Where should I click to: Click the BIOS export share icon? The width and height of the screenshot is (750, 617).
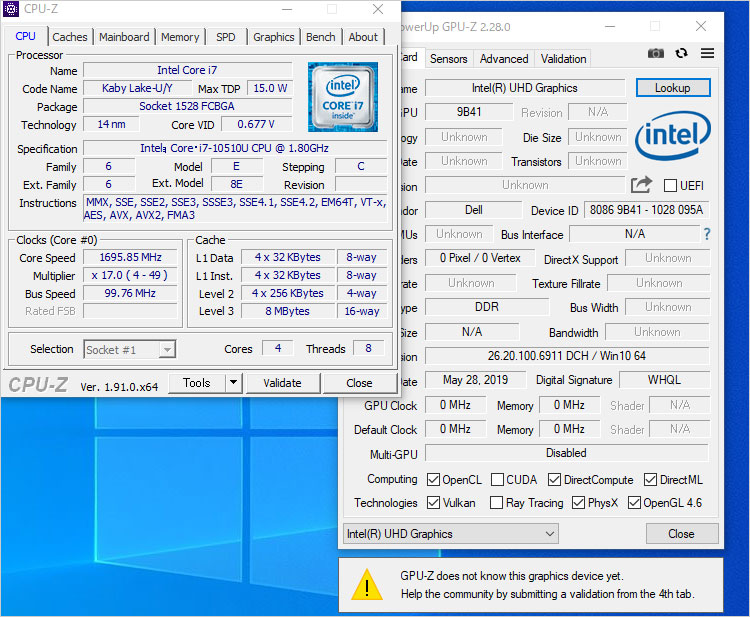pos(641,185)
